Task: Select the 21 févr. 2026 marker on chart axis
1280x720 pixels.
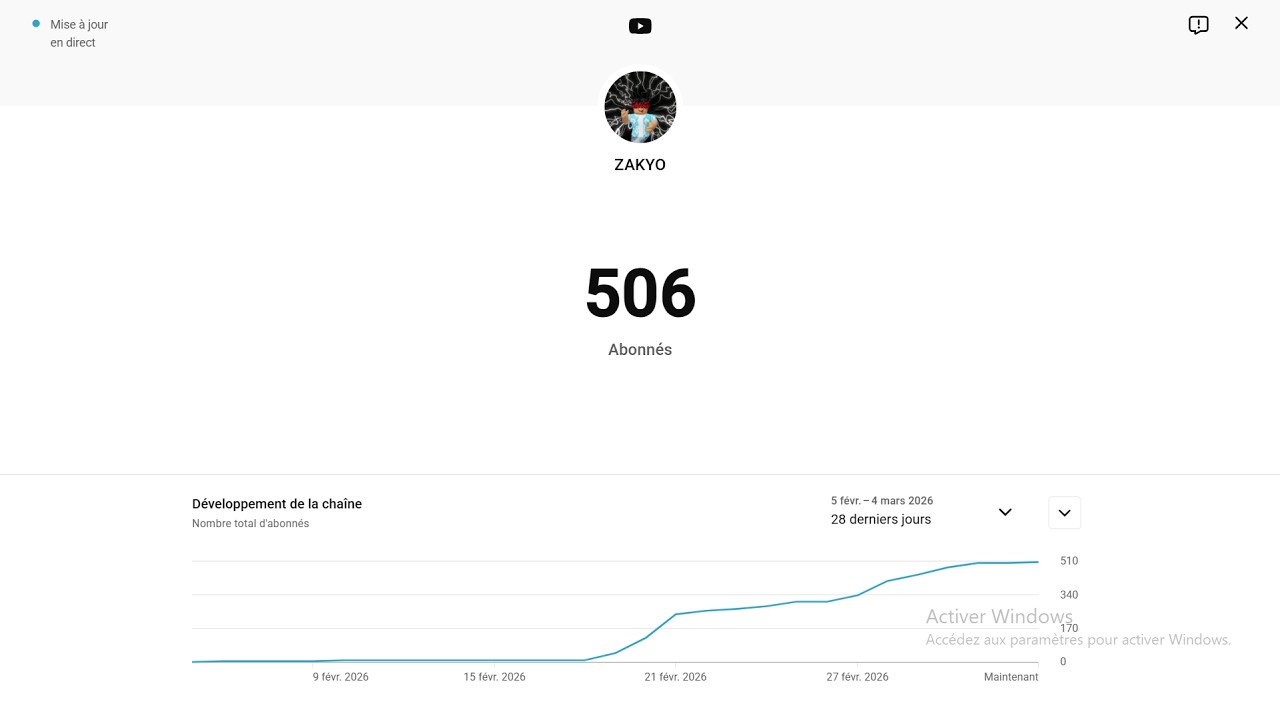Action: 675,677
